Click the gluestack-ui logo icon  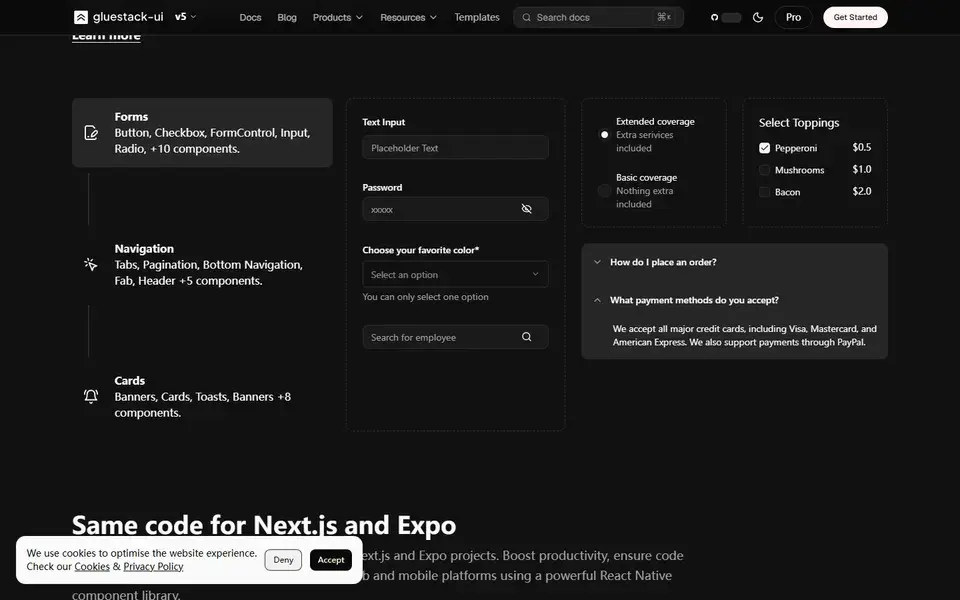coord(81,17)
